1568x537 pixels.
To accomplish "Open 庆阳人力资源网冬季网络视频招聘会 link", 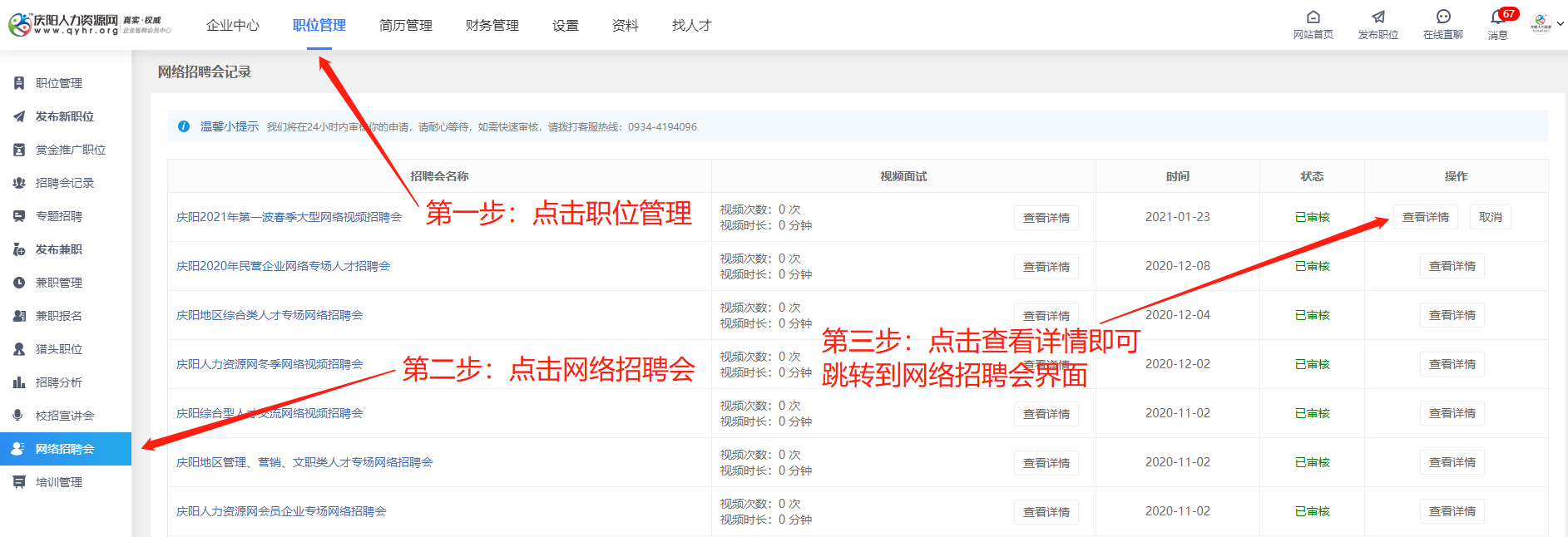I will 270,364.
